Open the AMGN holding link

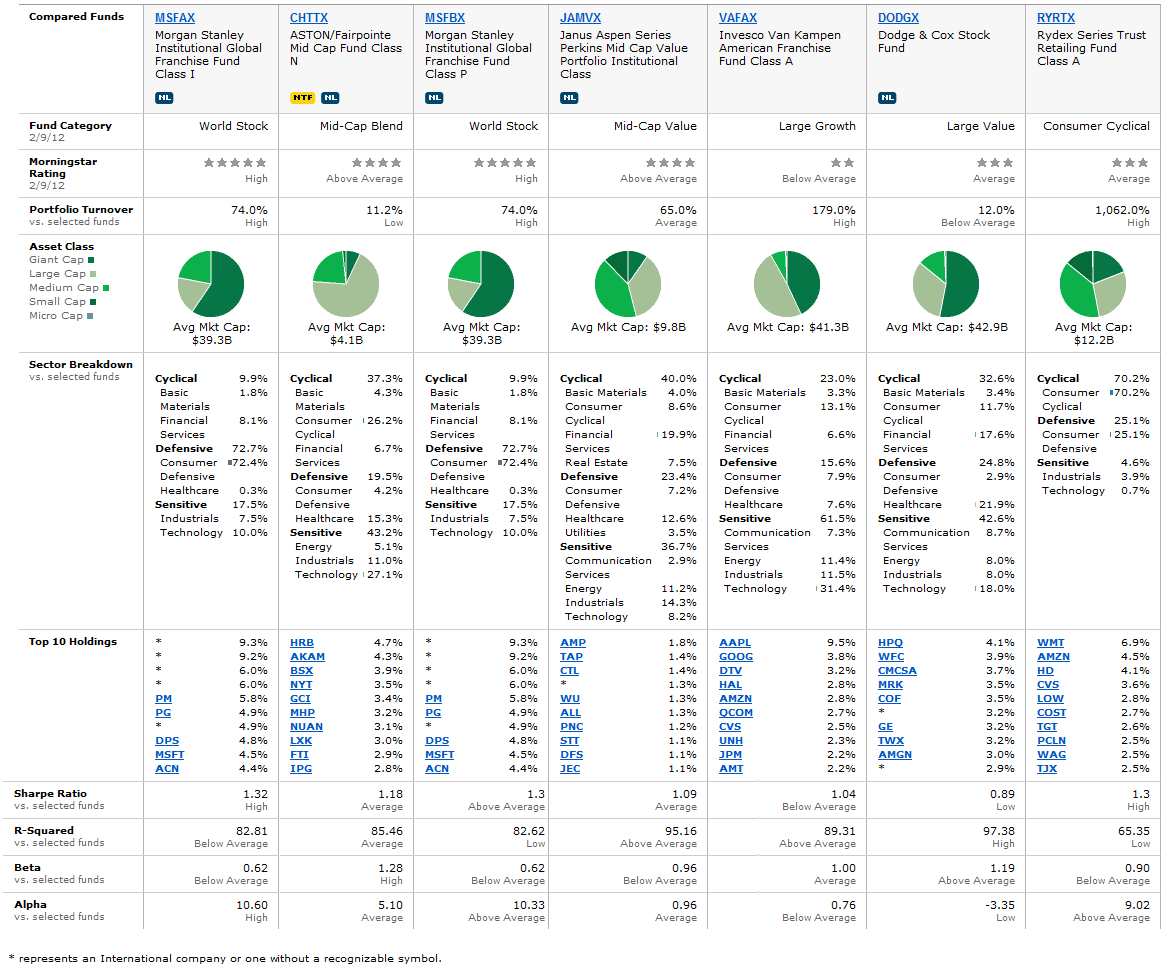pyautogui.click(x=895, y=755)
